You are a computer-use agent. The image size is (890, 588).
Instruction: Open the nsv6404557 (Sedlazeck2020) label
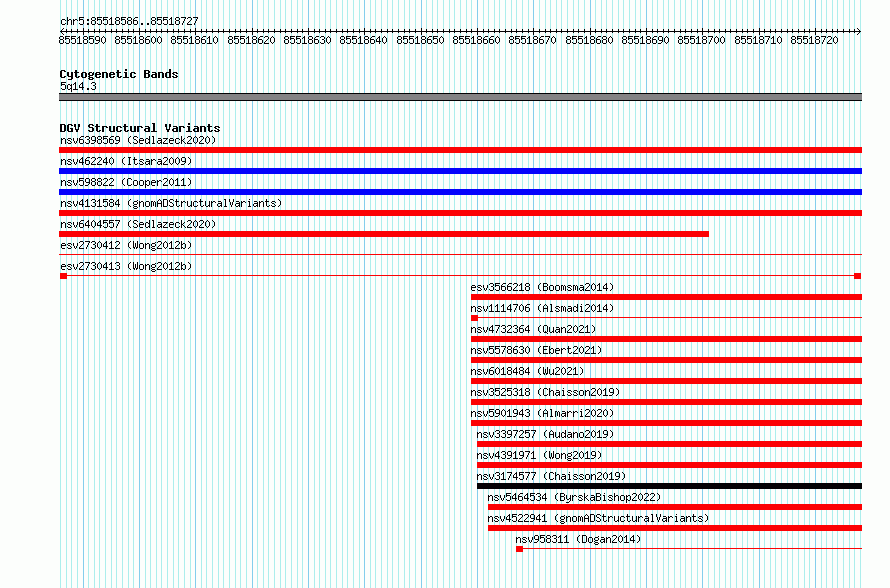click(138, 224)
